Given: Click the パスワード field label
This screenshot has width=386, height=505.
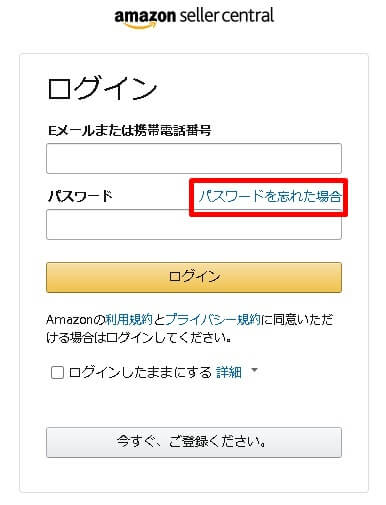Looking at the screenshot, I should tap(80, 196).
